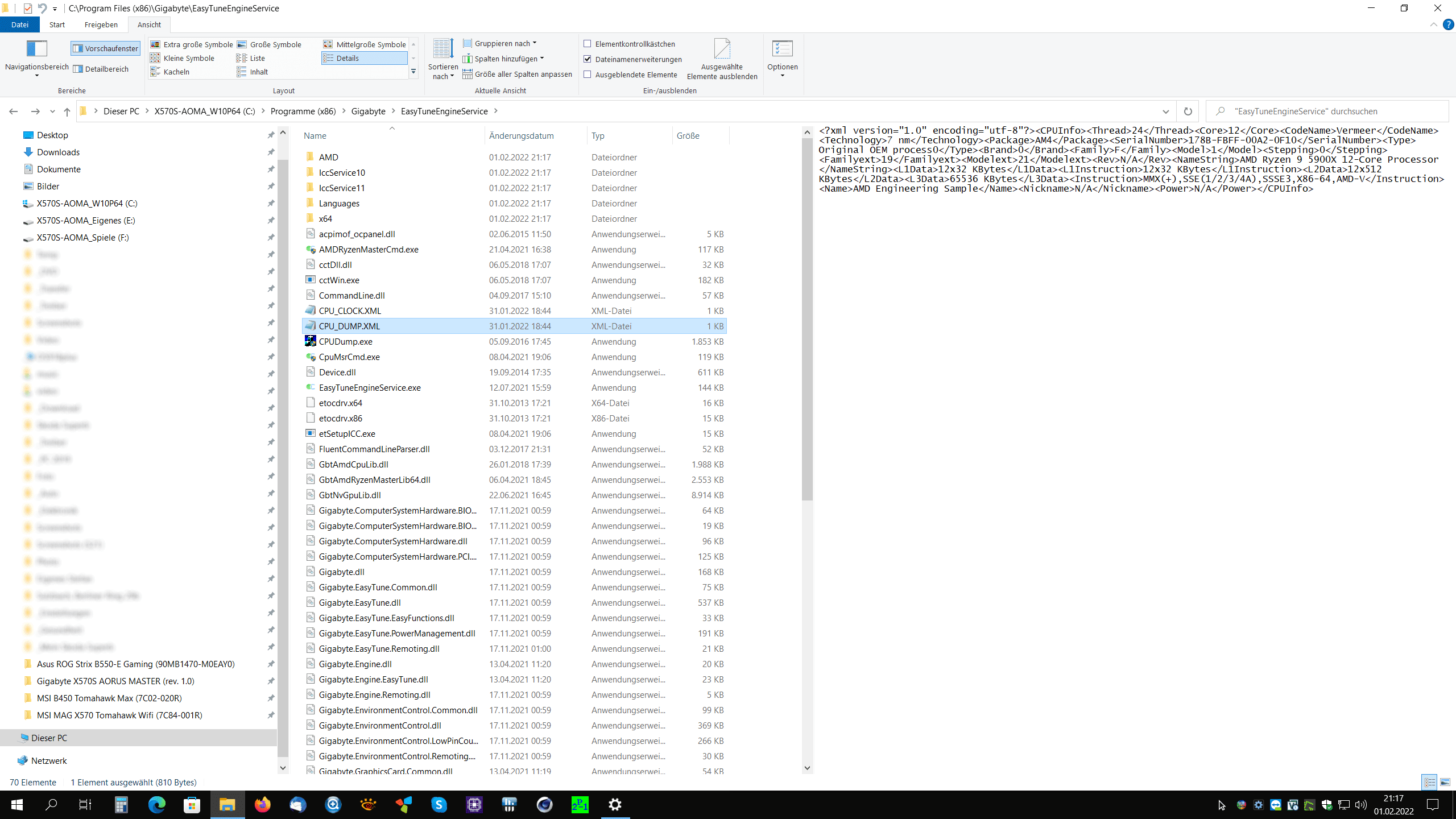Click the EasyTuneEngineService search field
The height and width of the screenshot is (819, 1456).
point(1327,111)
